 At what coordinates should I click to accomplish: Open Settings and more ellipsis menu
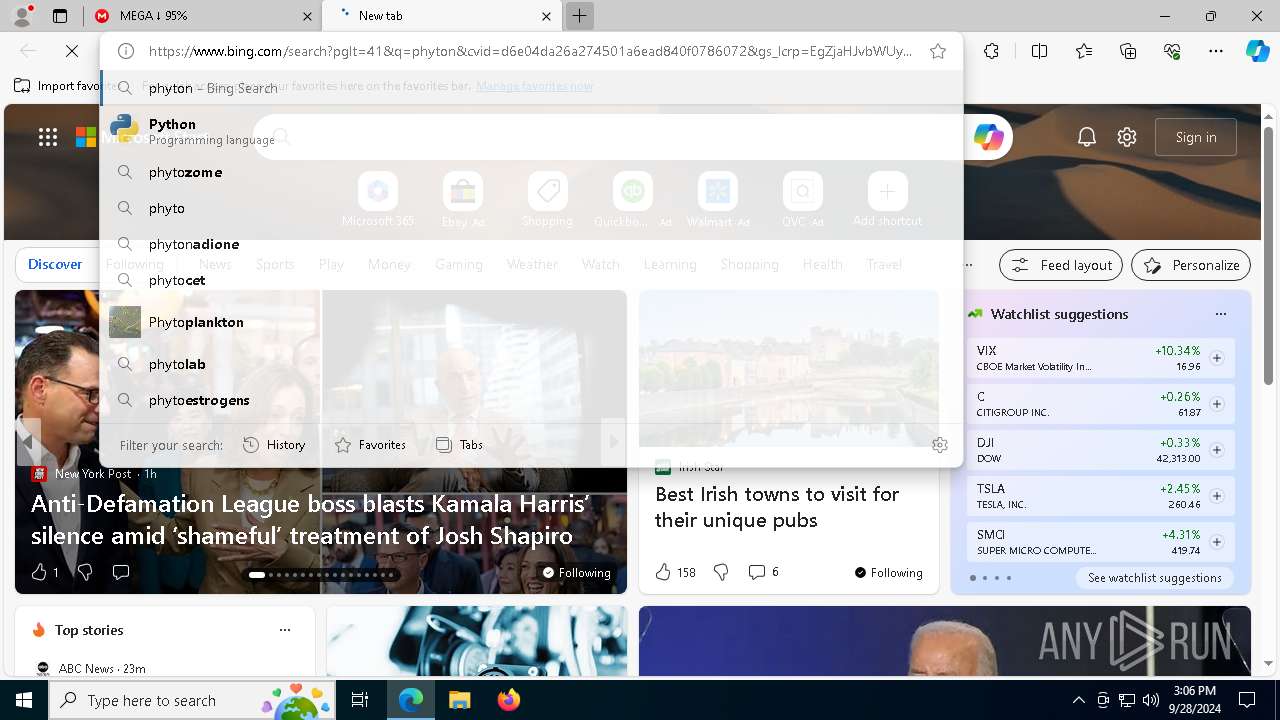click(x=1216, y=51)
